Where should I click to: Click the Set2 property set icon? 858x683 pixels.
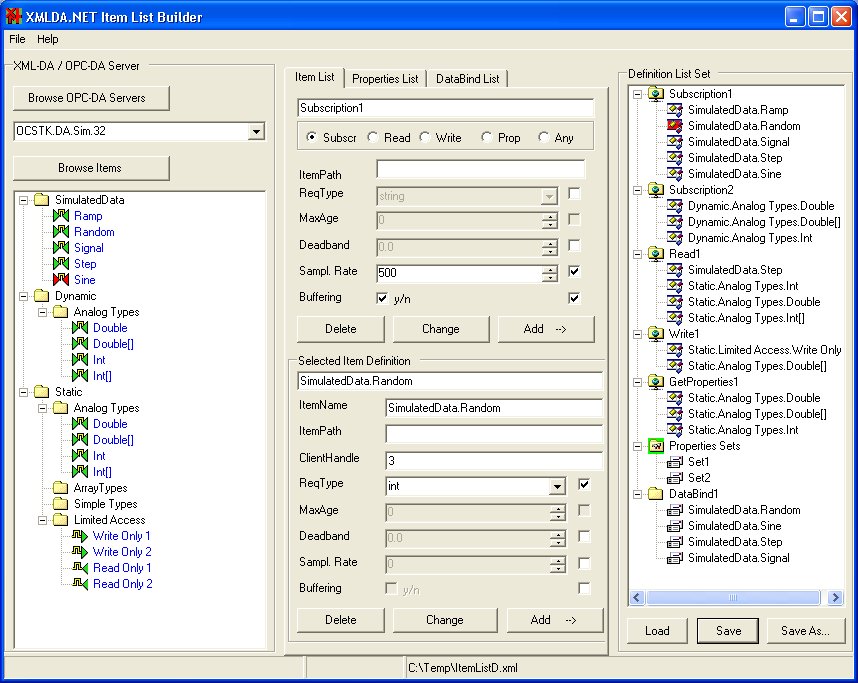[675, 478]
